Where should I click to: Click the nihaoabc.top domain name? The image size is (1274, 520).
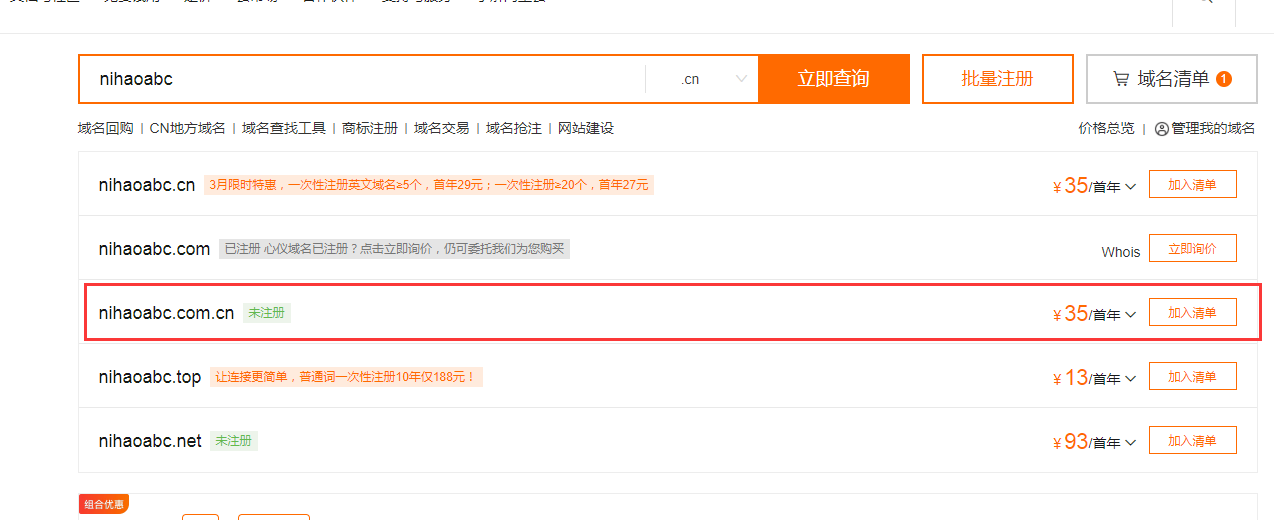coord(150,377)
